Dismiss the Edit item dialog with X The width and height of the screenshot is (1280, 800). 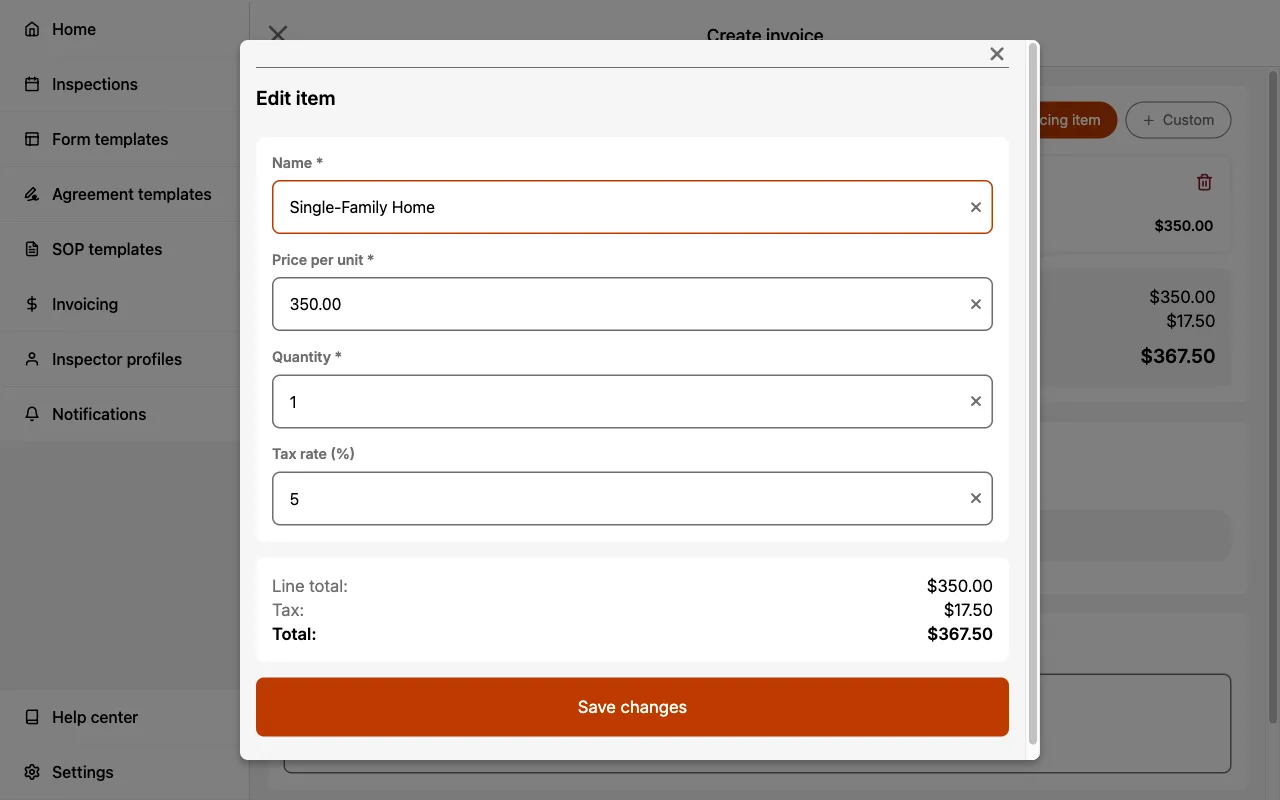coord(996,53)
